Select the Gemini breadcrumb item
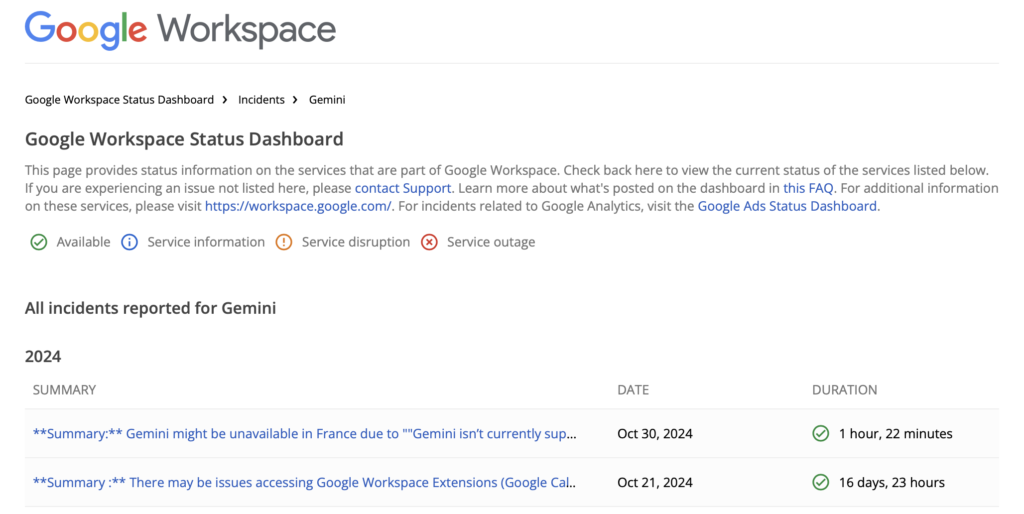Viewport: 1024px width, 514px height. [x=327, y=100]
